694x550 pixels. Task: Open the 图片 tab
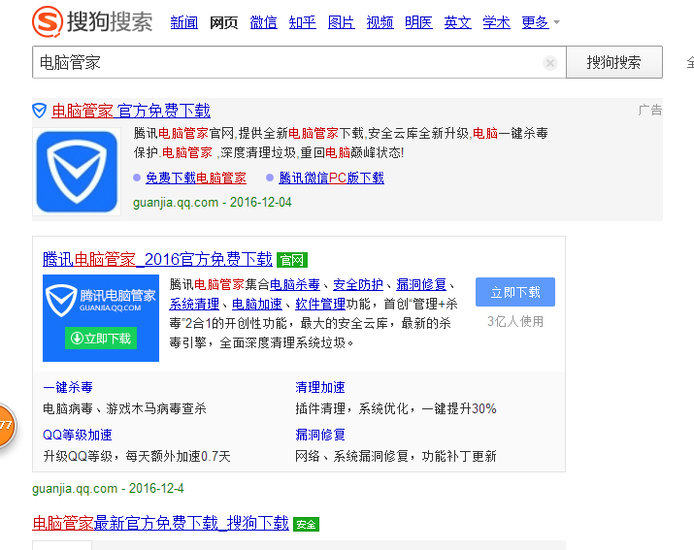(x=341, y=22)
